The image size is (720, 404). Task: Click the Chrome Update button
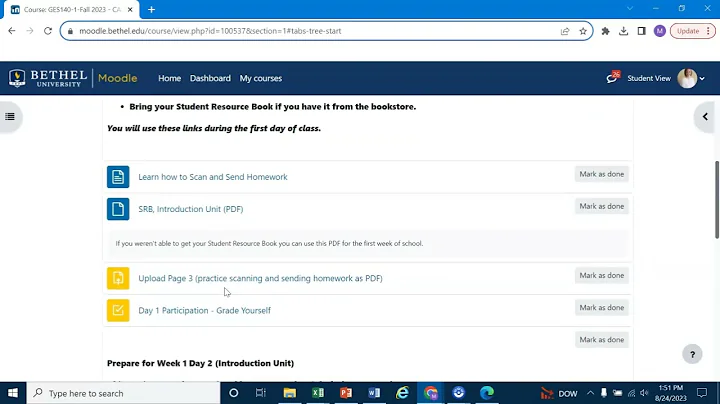click(x=692, y=31)
